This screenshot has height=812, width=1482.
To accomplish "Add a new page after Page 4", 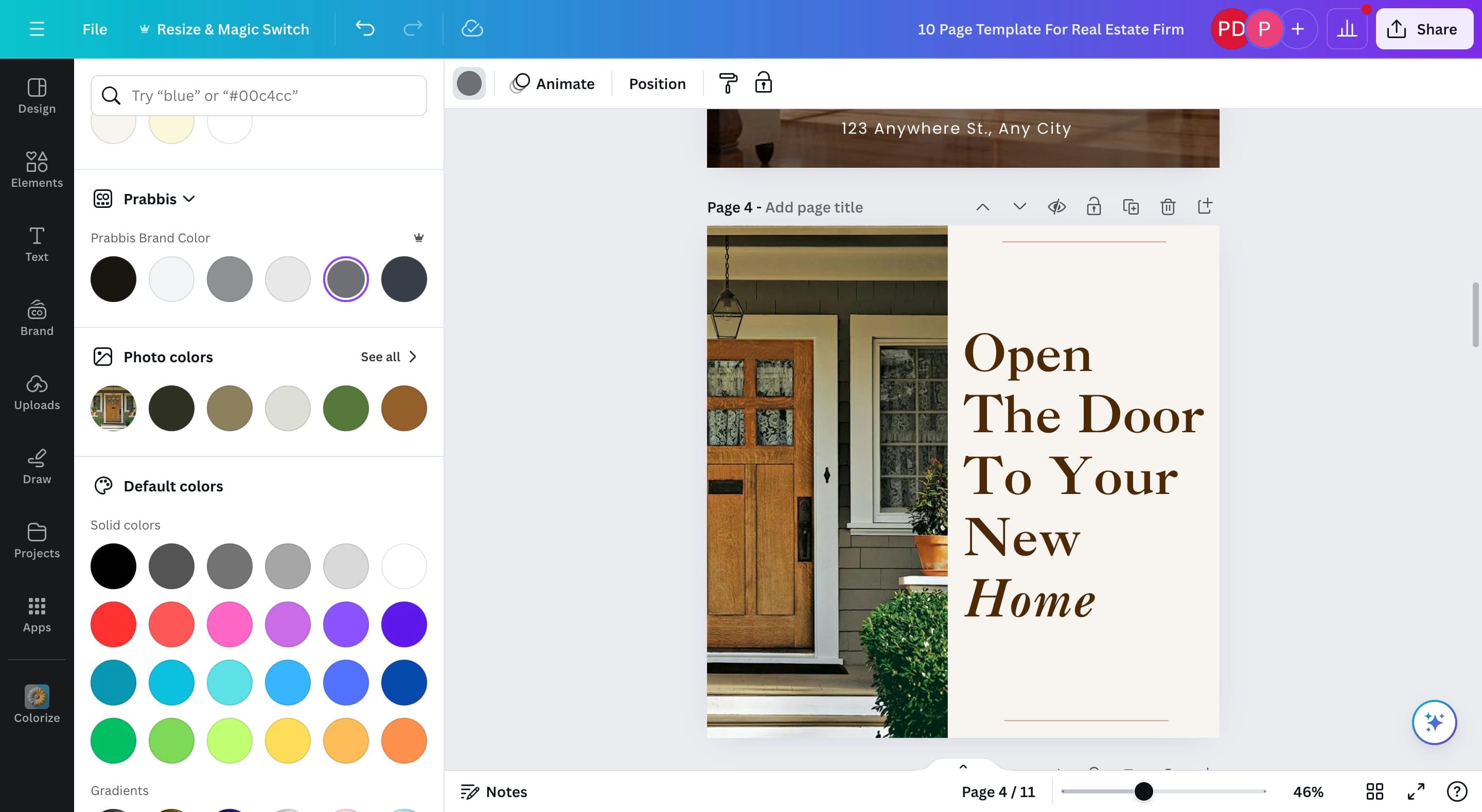I will coord(1205,206).
